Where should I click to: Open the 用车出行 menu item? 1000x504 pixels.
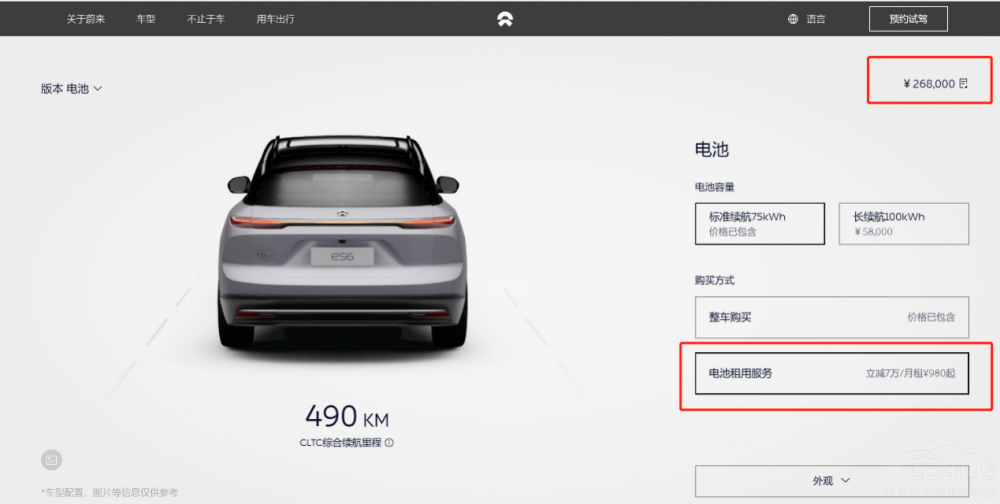click(x=276, y=19)
